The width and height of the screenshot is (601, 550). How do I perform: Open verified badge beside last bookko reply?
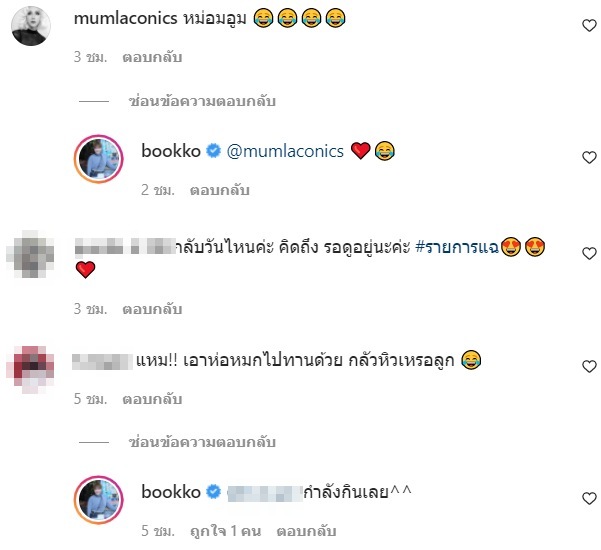[213, 492]
